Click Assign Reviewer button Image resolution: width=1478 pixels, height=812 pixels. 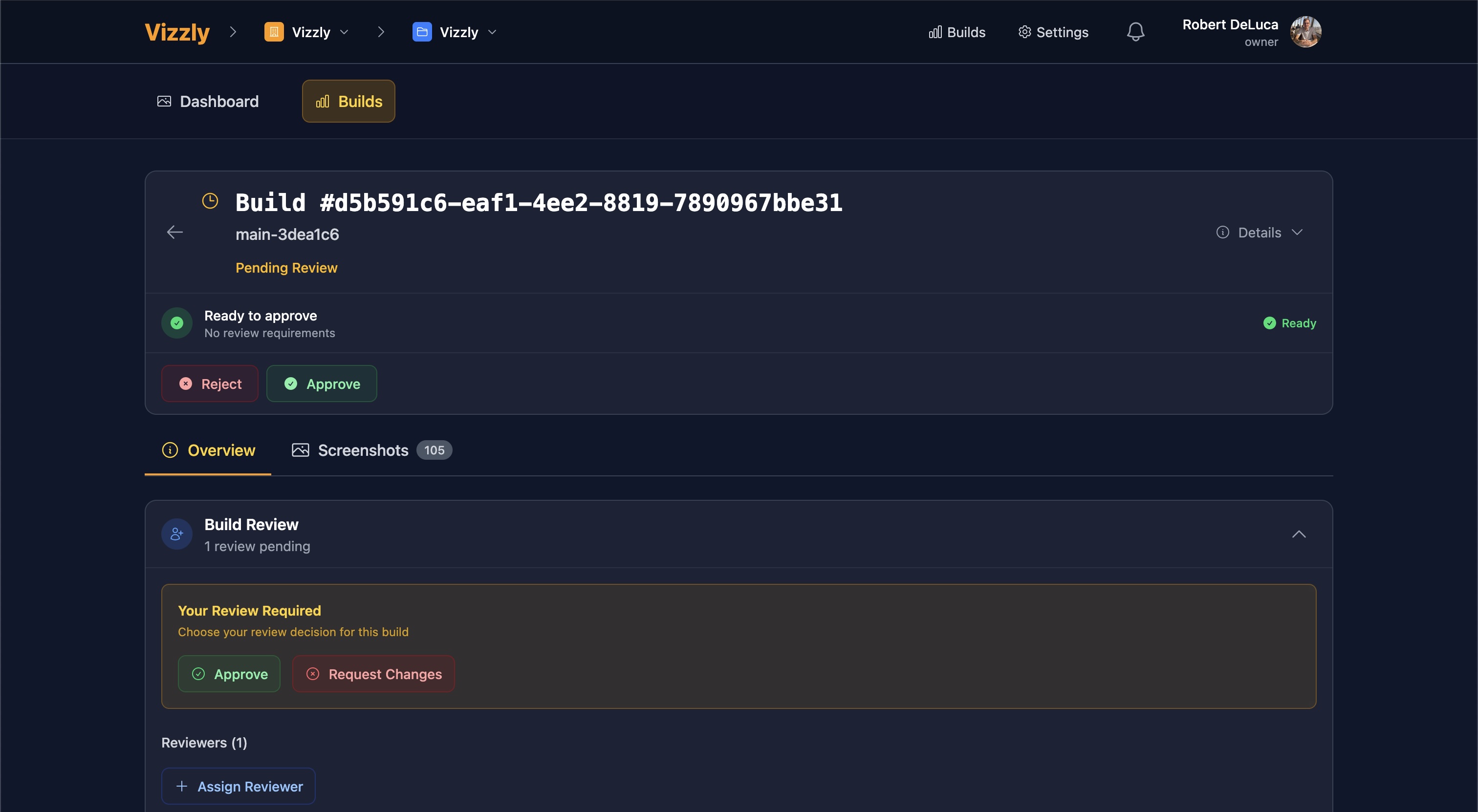(238, 786)
